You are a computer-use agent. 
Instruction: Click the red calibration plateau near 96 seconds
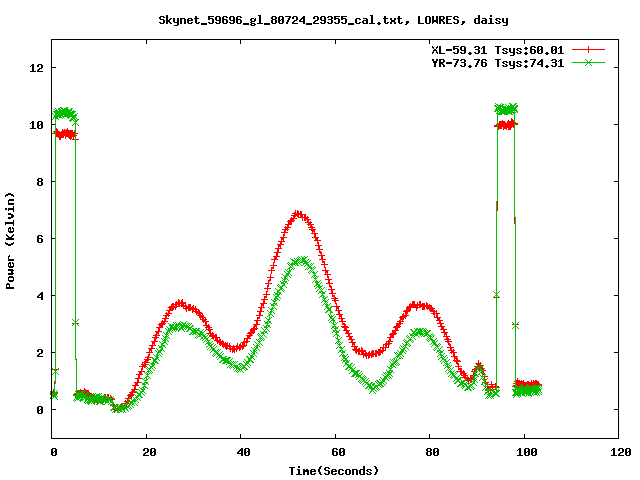point(506,124)
